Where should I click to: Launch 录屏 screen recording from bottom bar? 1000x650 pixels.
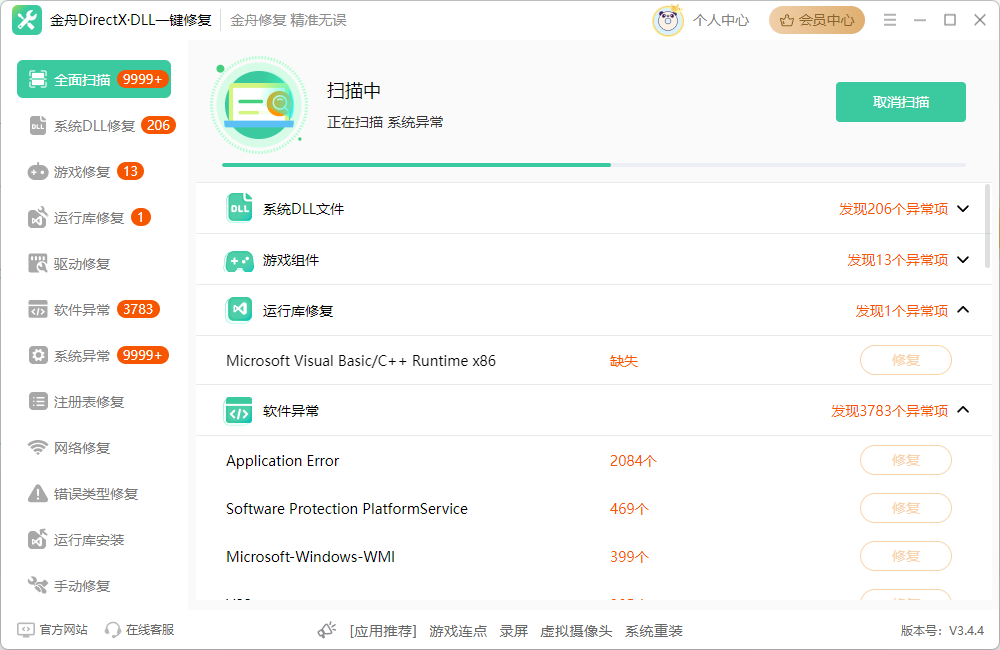(513, 631)
